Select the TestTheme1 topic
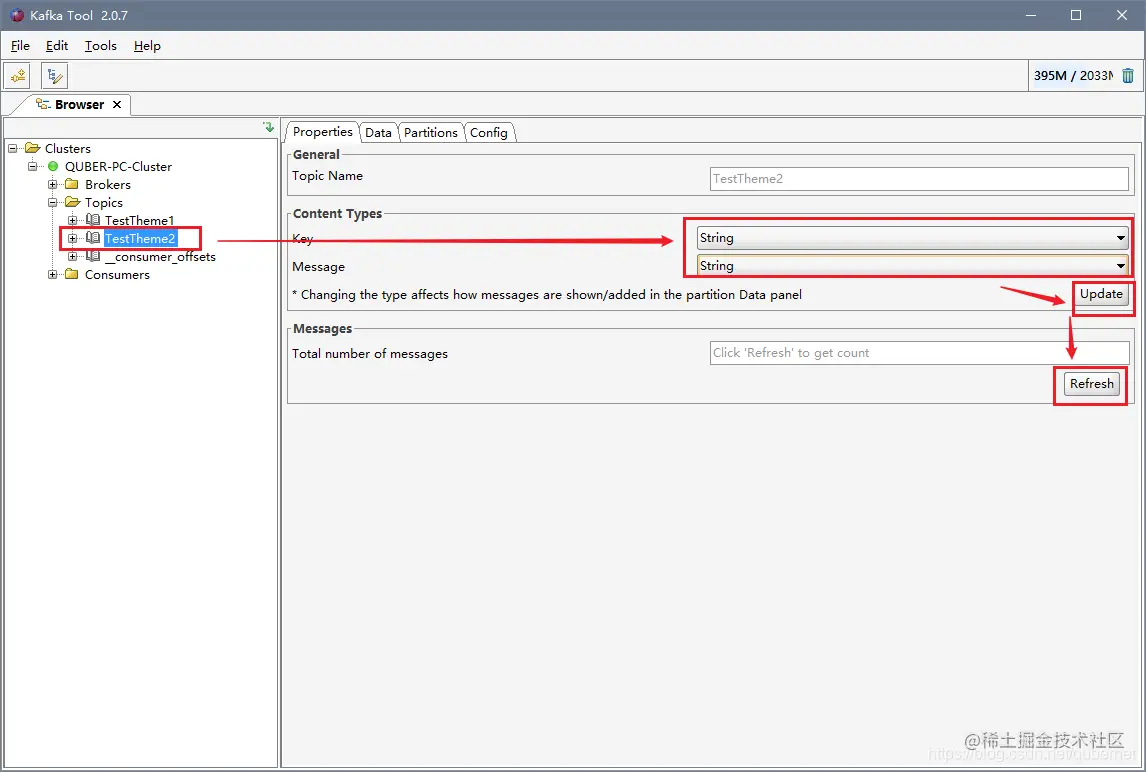 (x=140, y=220)
